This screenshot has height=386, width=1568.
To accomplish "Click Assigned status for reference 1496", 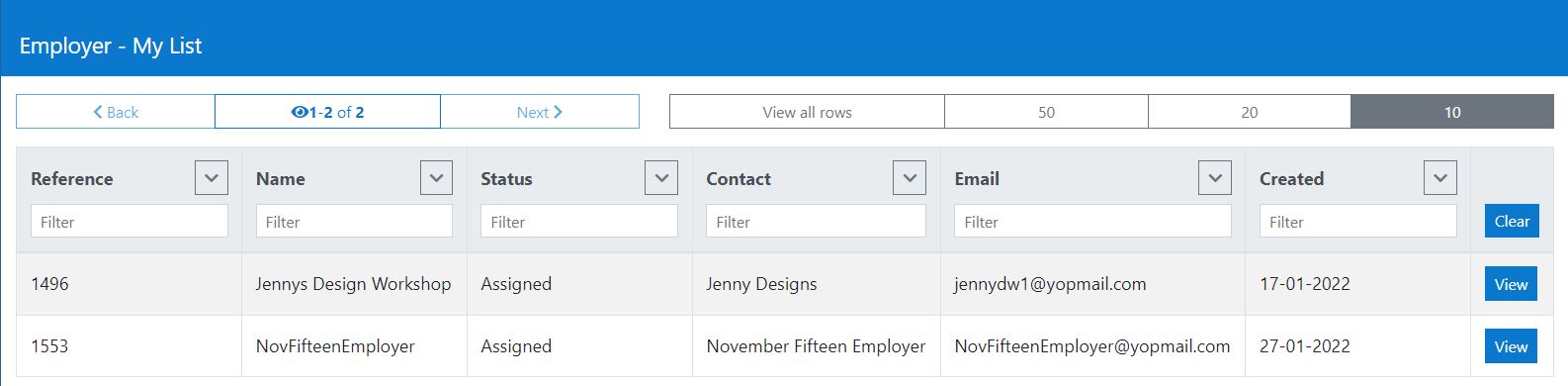I will click(516, 284).
